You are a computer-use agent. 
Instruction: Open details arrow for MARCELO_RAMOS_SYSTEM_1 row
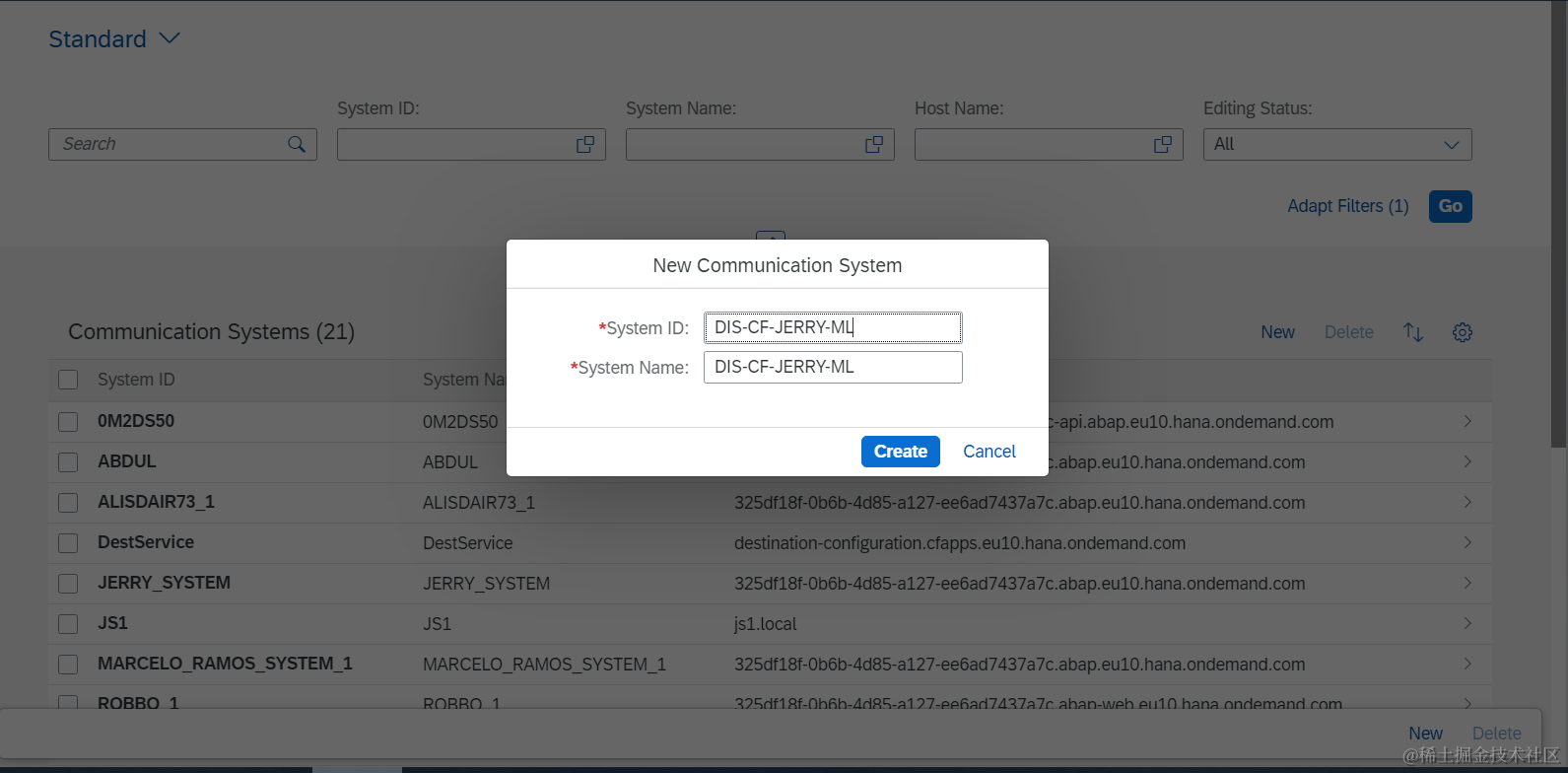[1467, 664]
